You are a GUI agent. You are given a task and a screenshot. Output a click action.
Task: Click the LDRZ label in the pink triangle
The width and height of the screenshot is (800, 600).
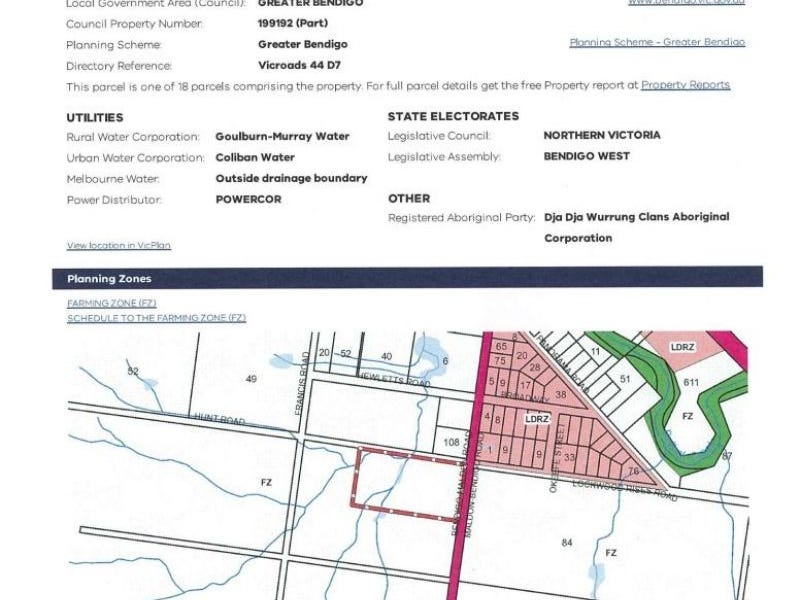pos(537,419)
